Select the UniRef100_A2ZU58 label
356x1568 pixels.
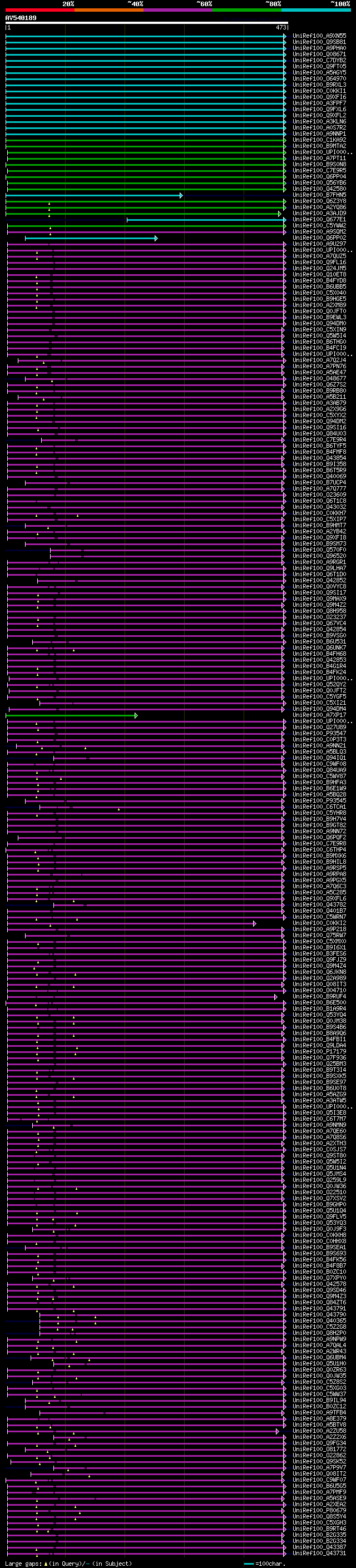coord(319,1431)
